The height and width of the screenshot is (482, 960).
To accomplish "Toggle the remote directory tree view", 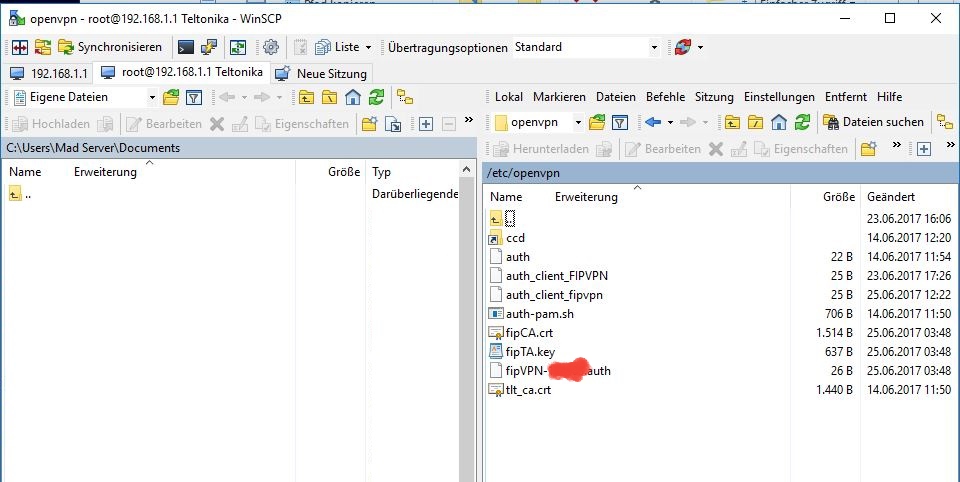I will 944,122.
